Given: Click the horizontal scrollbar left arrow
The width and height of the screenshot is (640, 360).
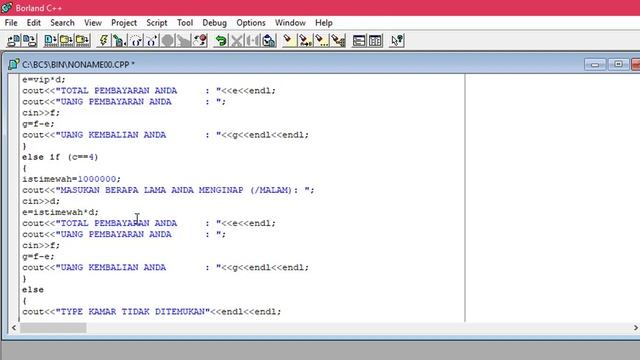Looking at the screenshot, I should pos(14,327).
